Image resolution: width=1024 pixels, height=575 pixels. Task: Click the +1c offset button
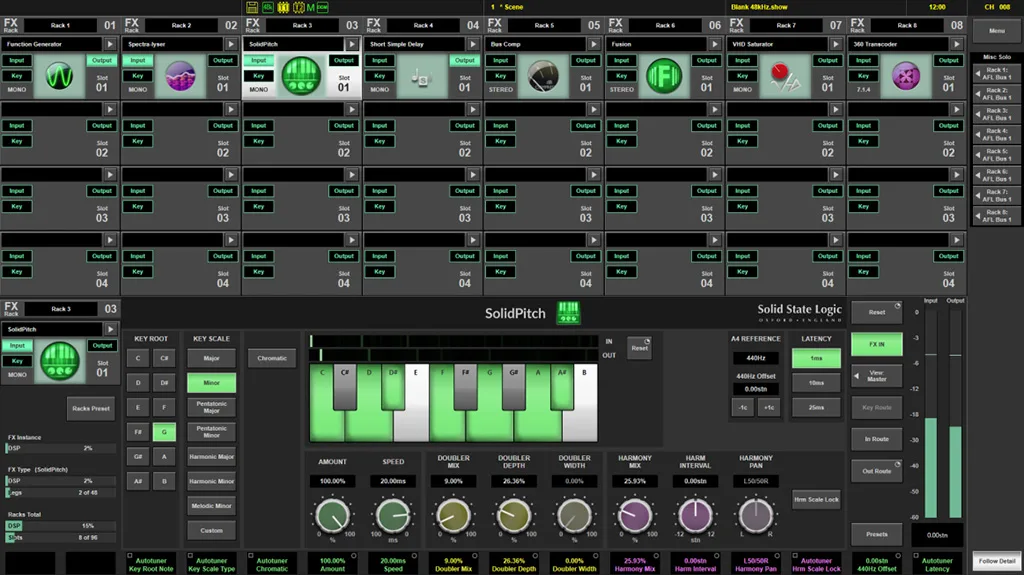point(769,407)
